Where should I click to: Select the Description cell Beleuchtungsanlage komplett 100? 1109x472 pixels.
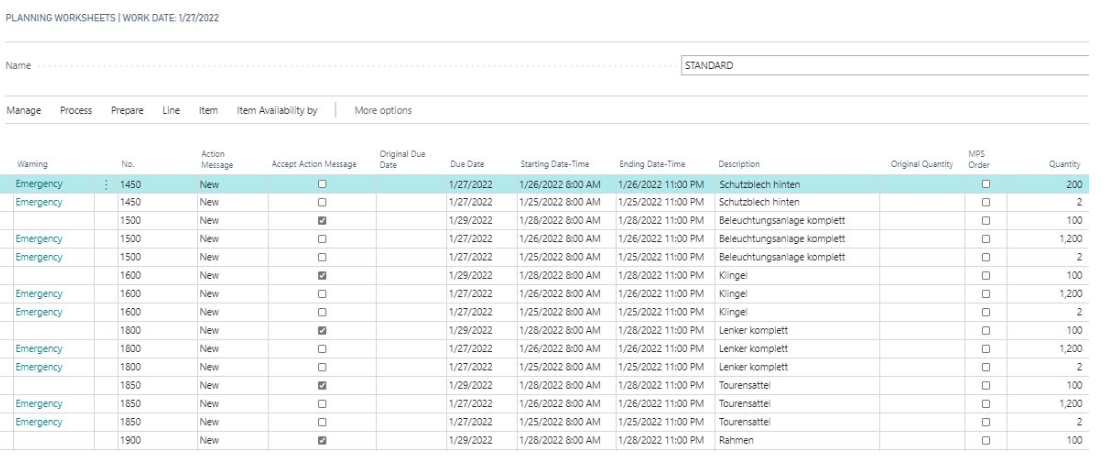click(x=782, y=220)
